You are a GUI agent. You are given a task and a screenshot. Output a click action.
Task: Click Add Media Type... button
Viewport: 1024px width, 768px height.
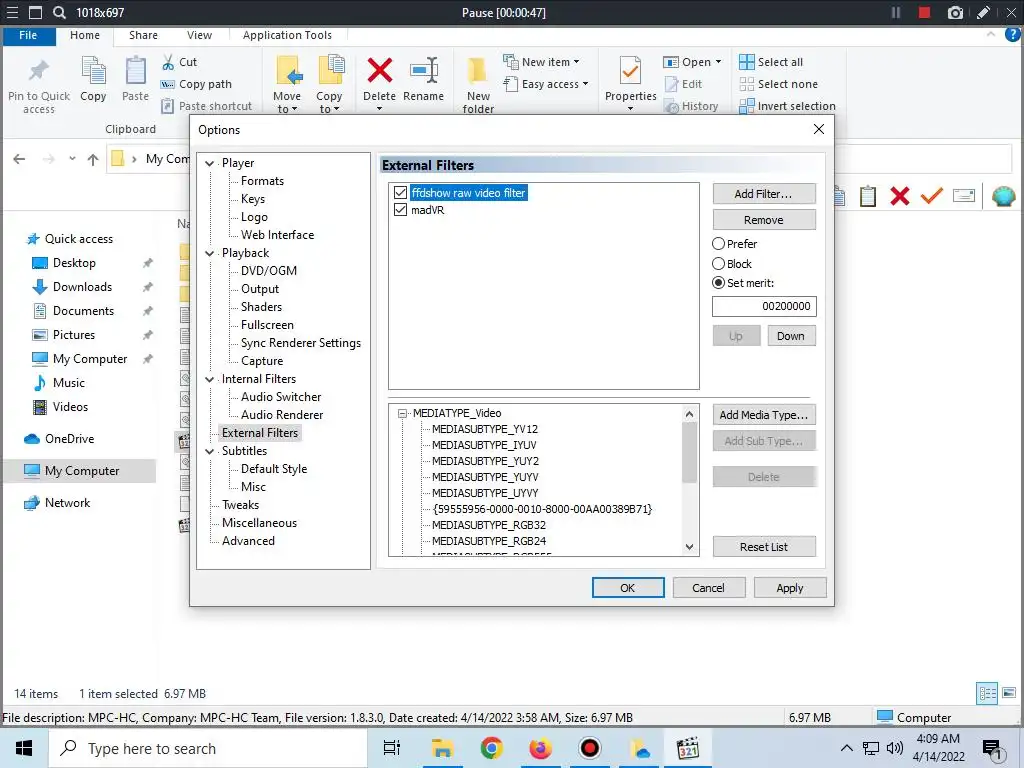[x=764, y=415]
